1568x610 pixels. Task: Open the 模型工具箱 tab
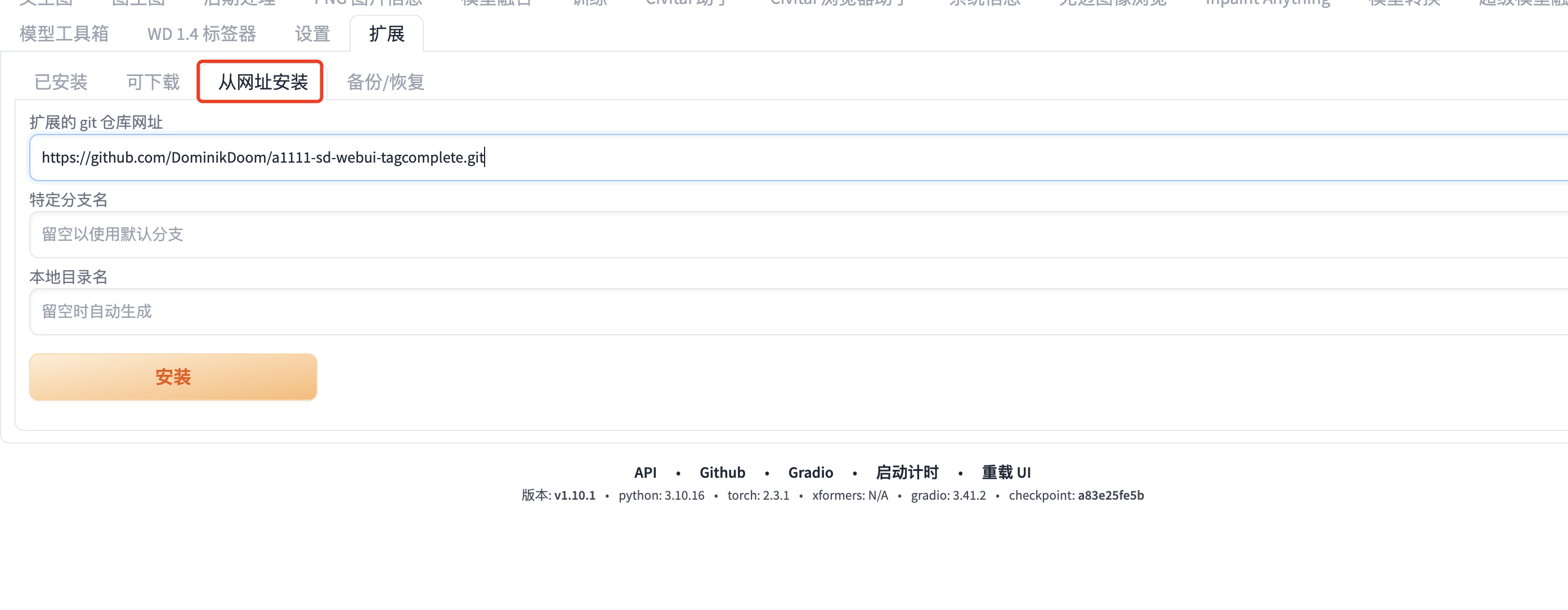click(x=64, y=34)
